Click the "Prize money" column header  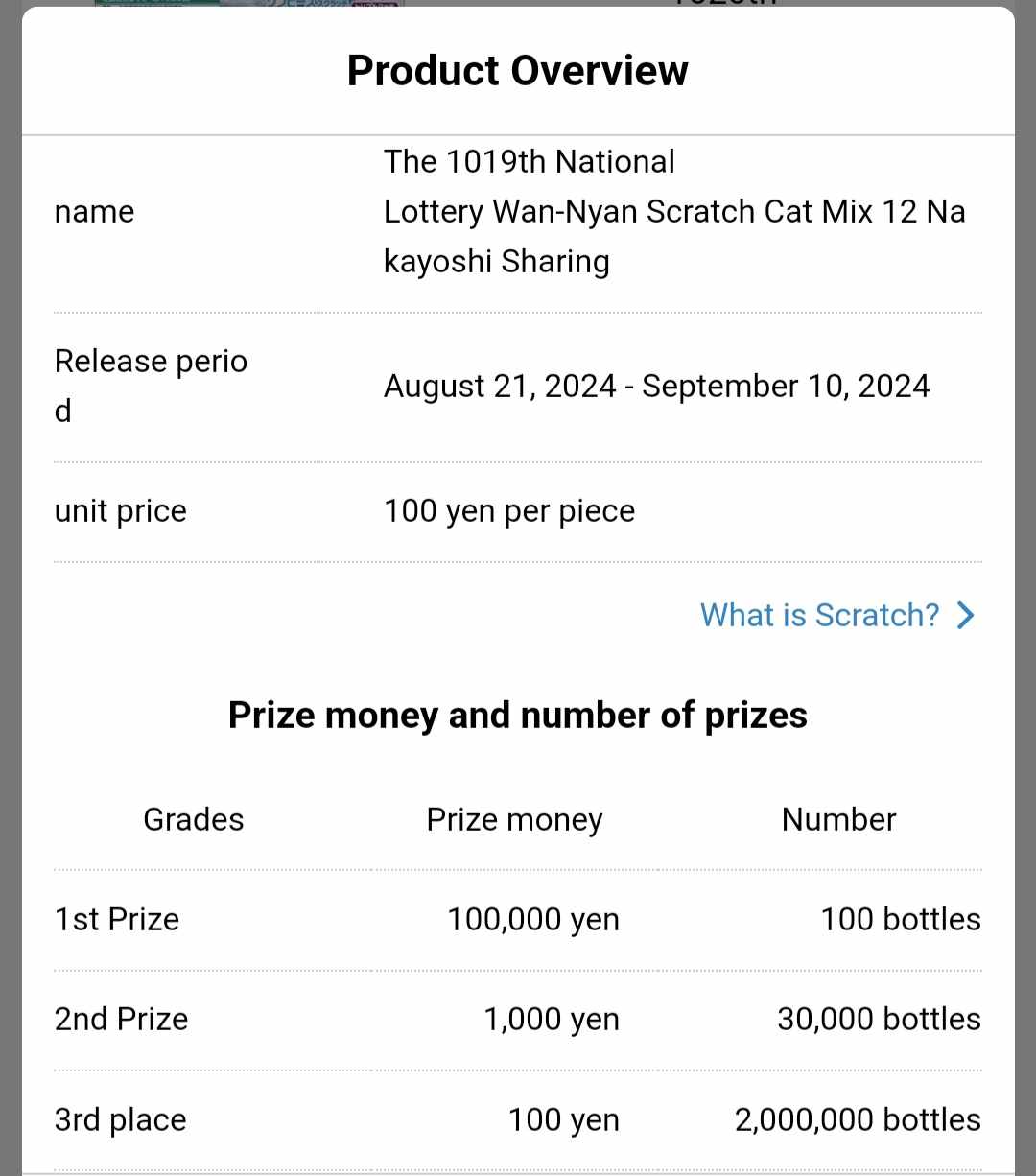pos(514,820)
